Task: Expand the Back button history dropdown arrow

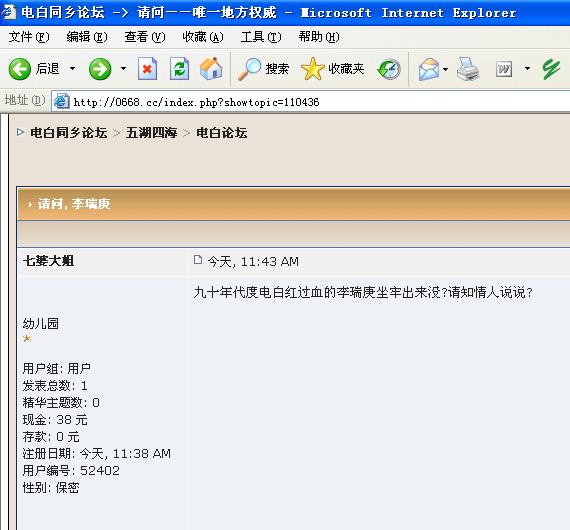Action: click(x=73, y=68)
